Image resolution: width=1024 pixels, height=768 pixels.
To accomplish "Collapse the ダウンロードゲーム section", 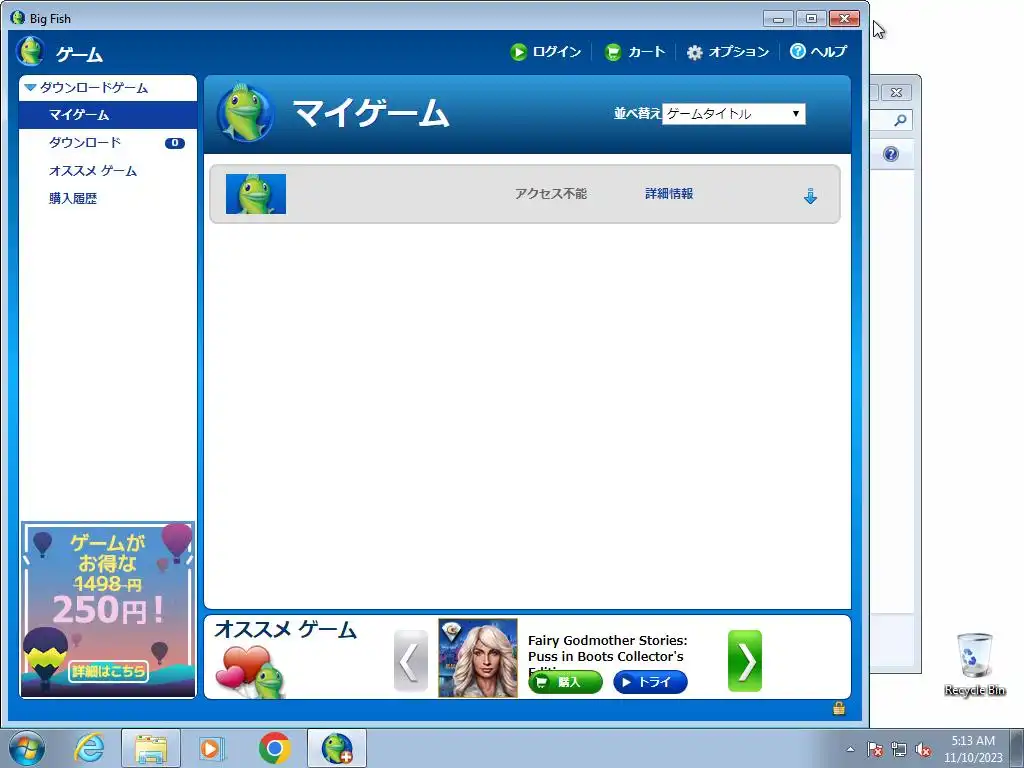I will (x=30, y=88).
